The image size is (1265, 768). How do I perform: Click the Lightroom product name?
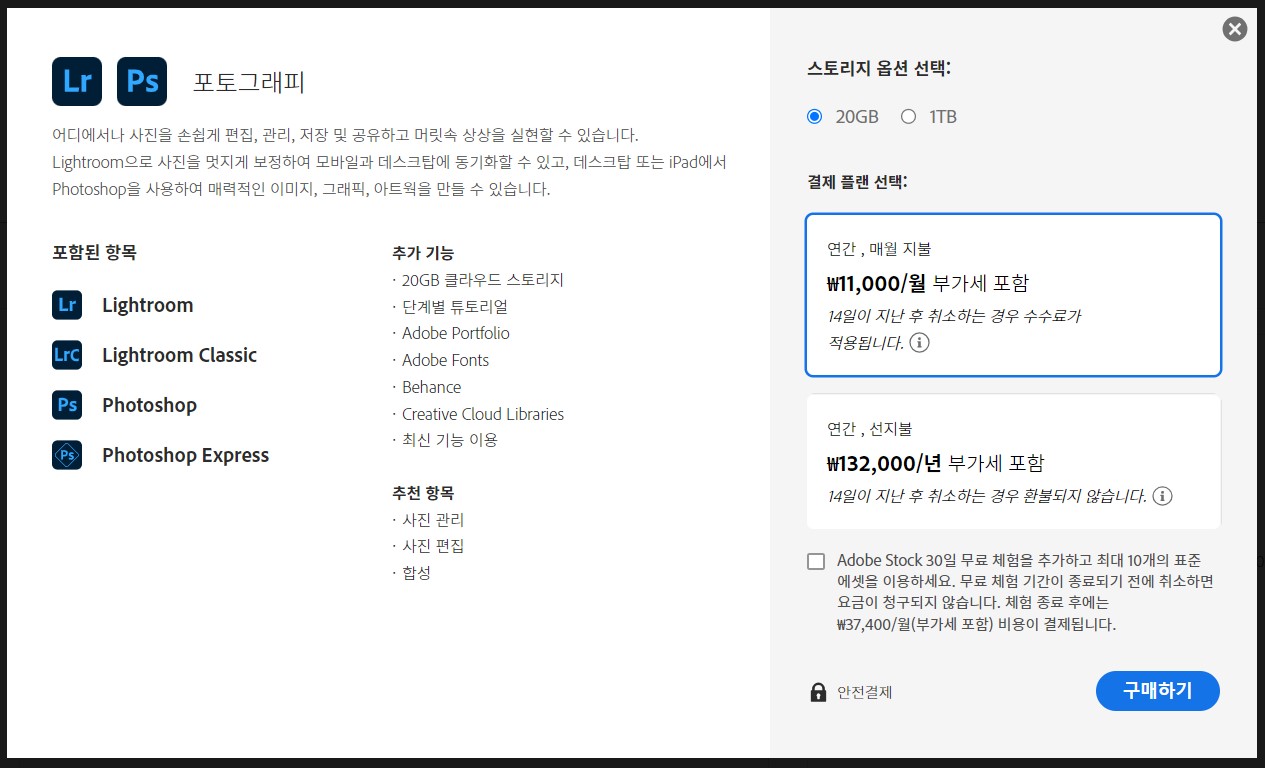pos(148,305)
